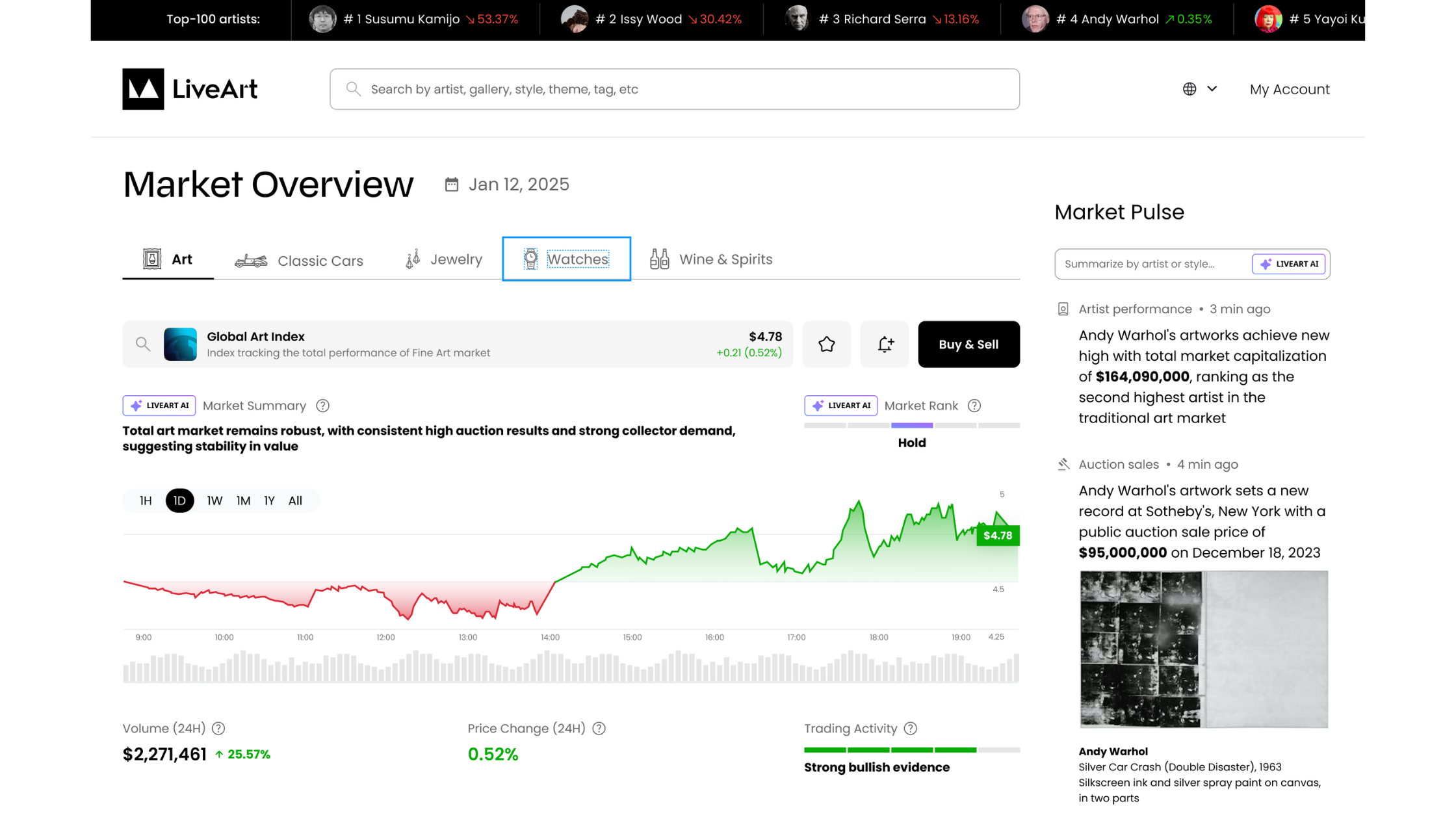Screen dimensions: 1456x819
Task: Show help for Price Change (24H)
Action: (599, 729)
